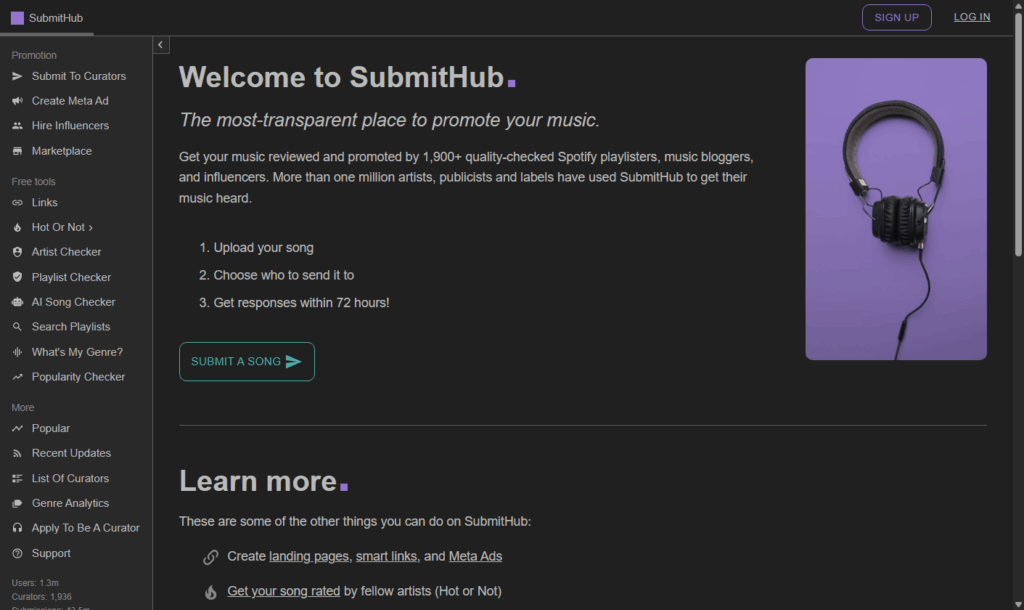The image size is (1024, 610).
Task: Click the SubmitHub purple square logo
Action: coord(17,18)
